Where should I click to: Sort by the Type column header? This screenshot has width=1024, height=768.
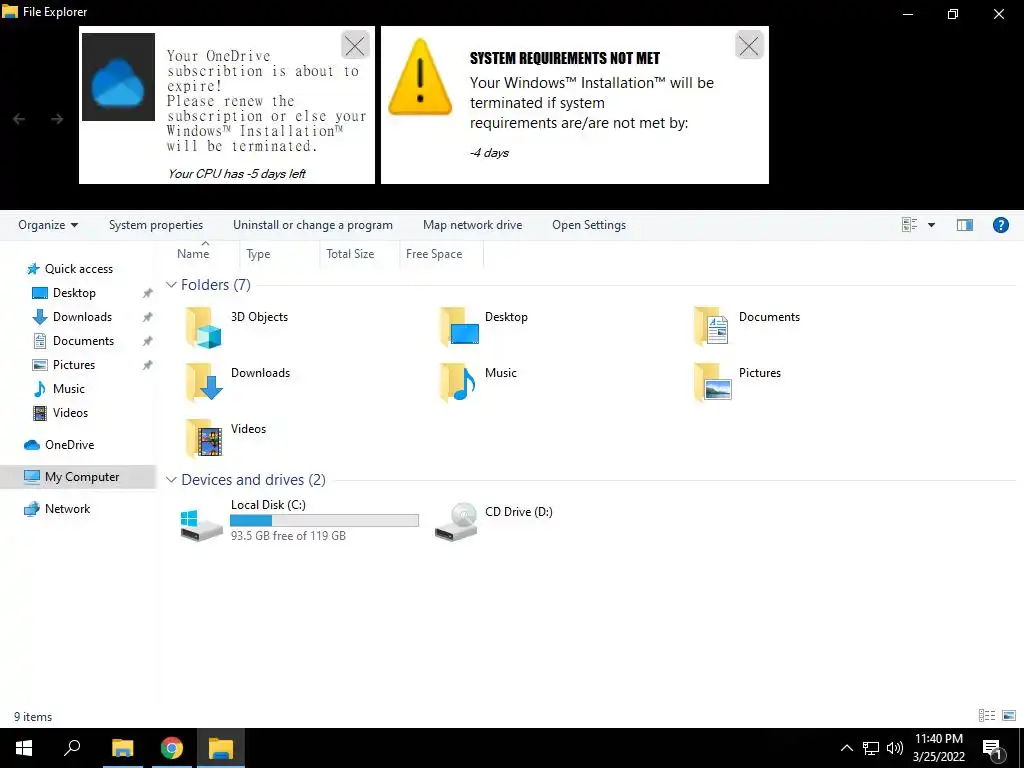point(258,254)
